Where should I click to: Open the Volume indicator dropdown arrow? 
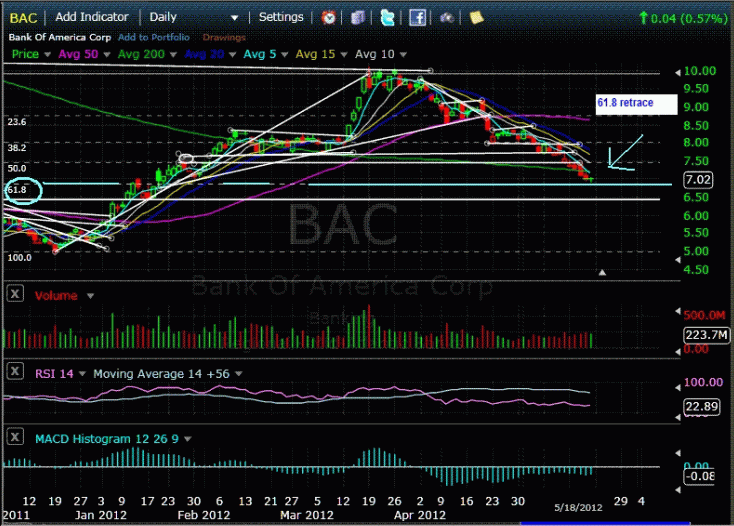(x=91, y=296)
